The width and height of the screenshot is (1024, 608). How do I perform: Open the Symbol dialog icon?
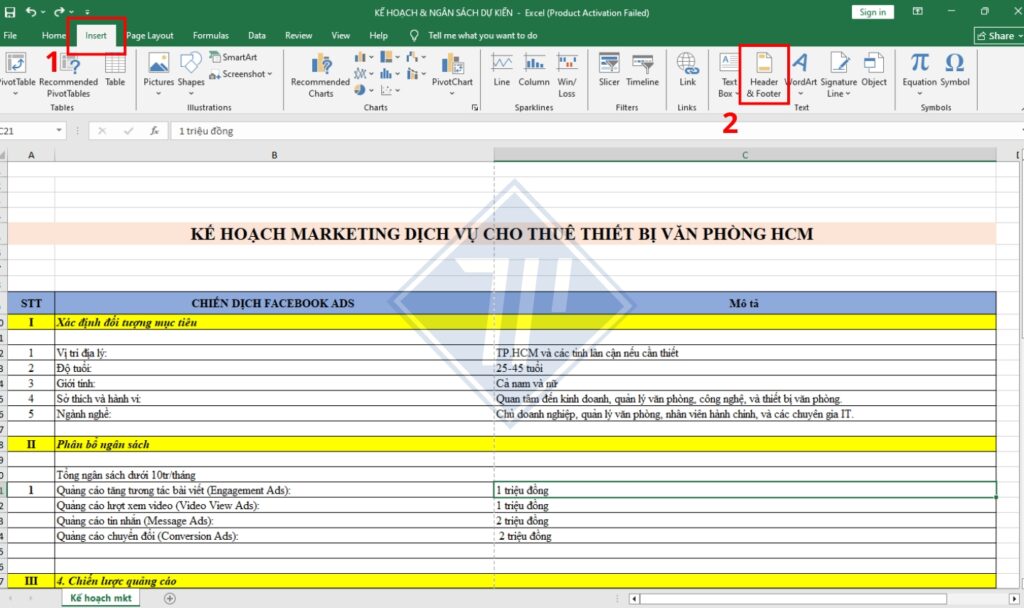[954, 70]
